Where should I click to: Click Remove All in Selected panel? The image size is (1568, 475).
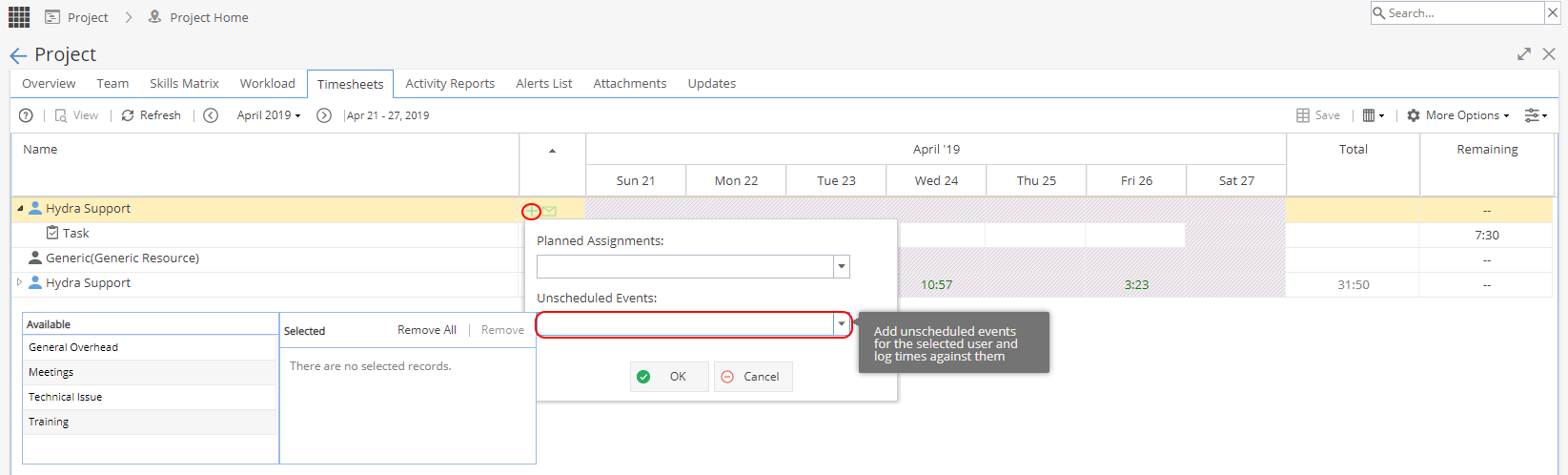tap(427, 330)
